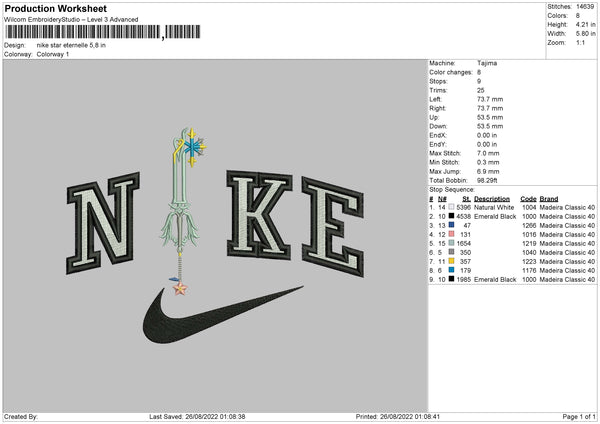Click the pink star charm under the keyblade
This screenshot has height=424, width=600.
(180, 289)
